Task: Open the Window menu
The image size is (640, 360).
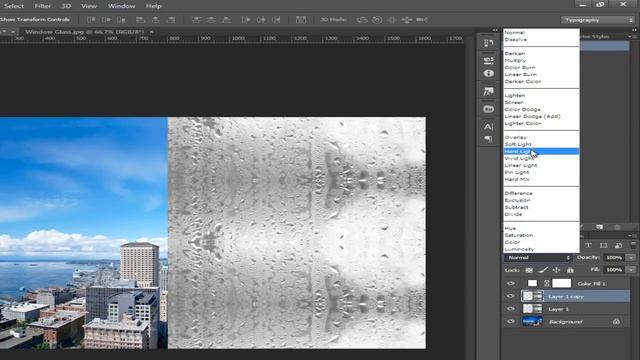Action: click(121, 6)
